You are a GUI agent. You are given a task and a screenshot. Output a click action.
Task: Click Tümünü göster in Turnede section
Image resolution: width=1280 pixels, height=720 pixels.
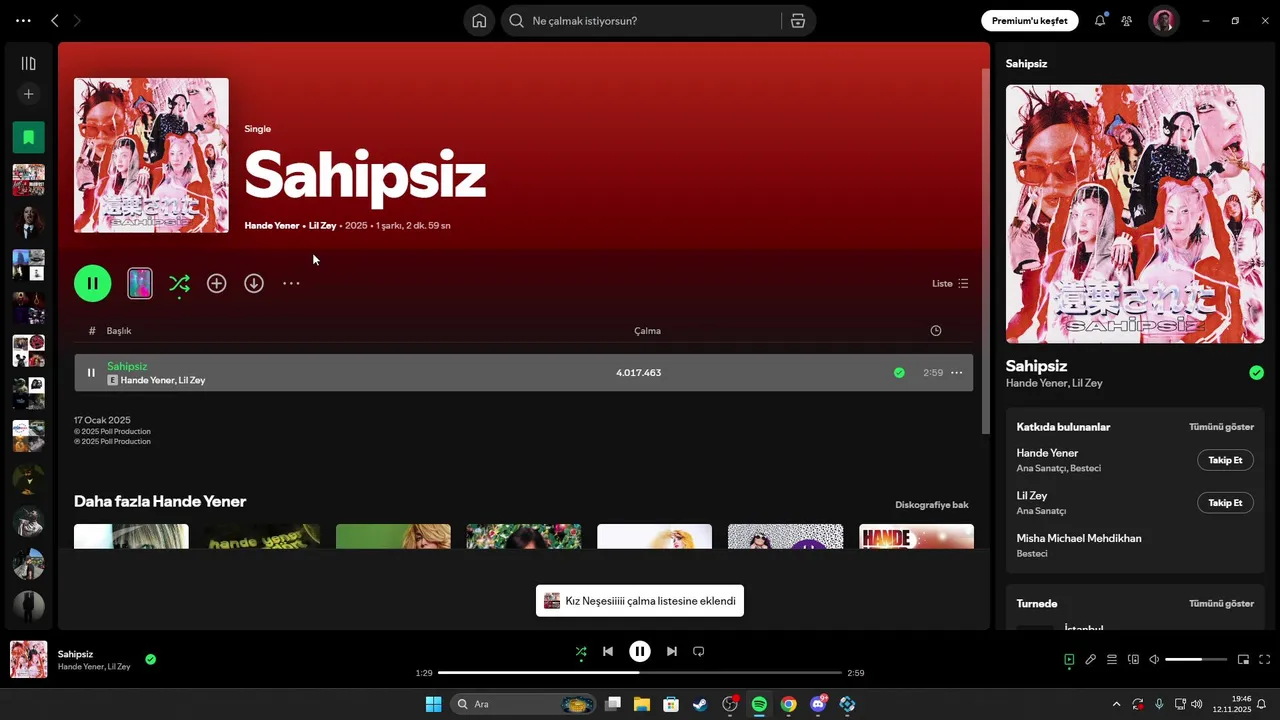click(1221, 604)
